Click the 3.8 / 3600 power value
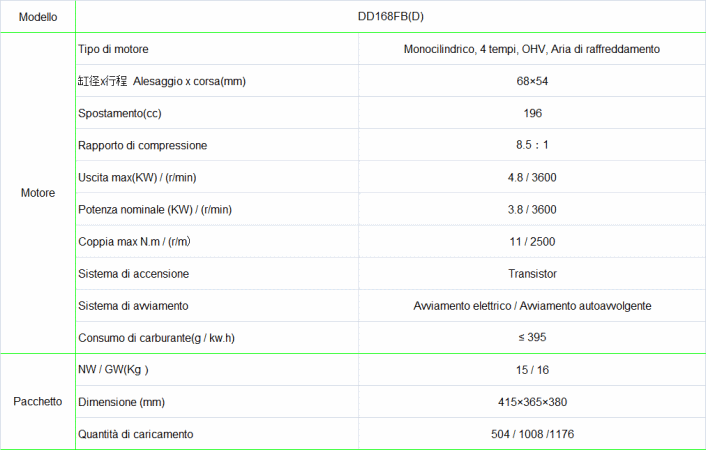 point(532,209)
